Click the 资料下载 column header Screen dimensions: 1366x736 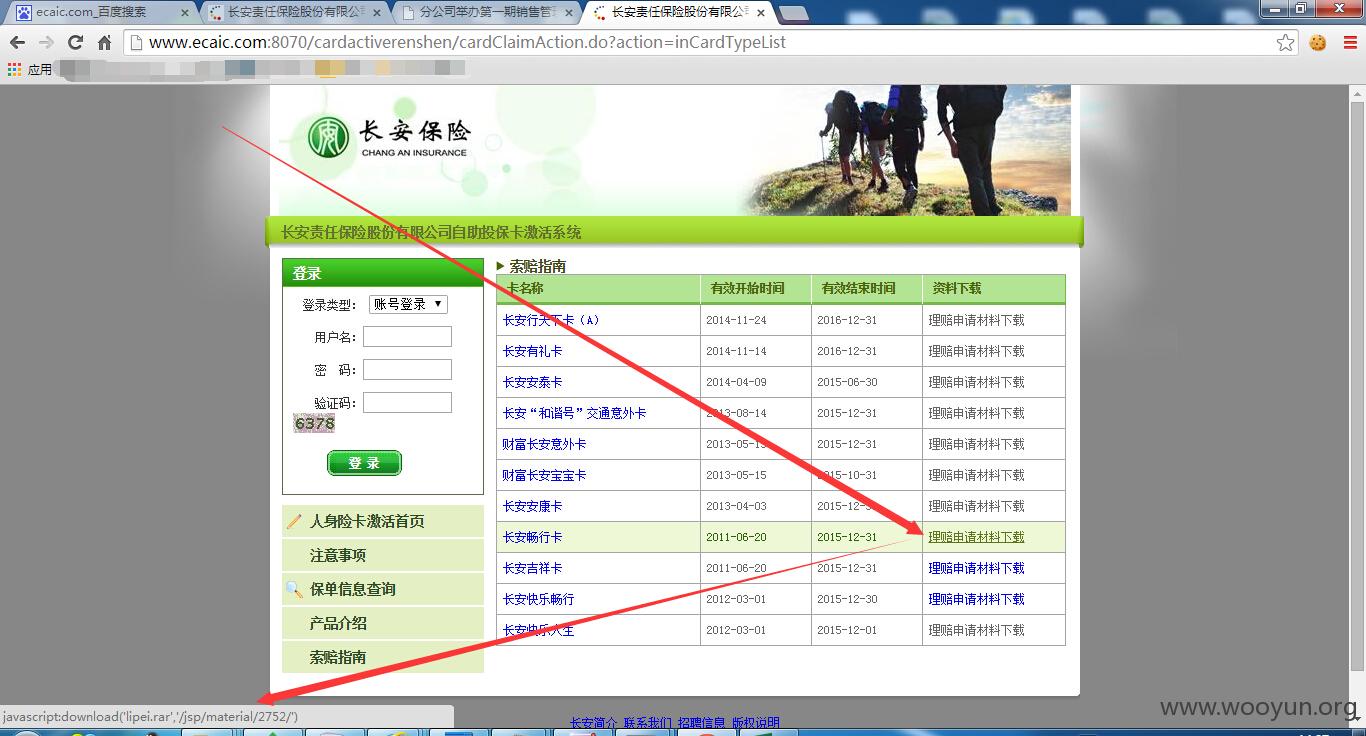957,288
